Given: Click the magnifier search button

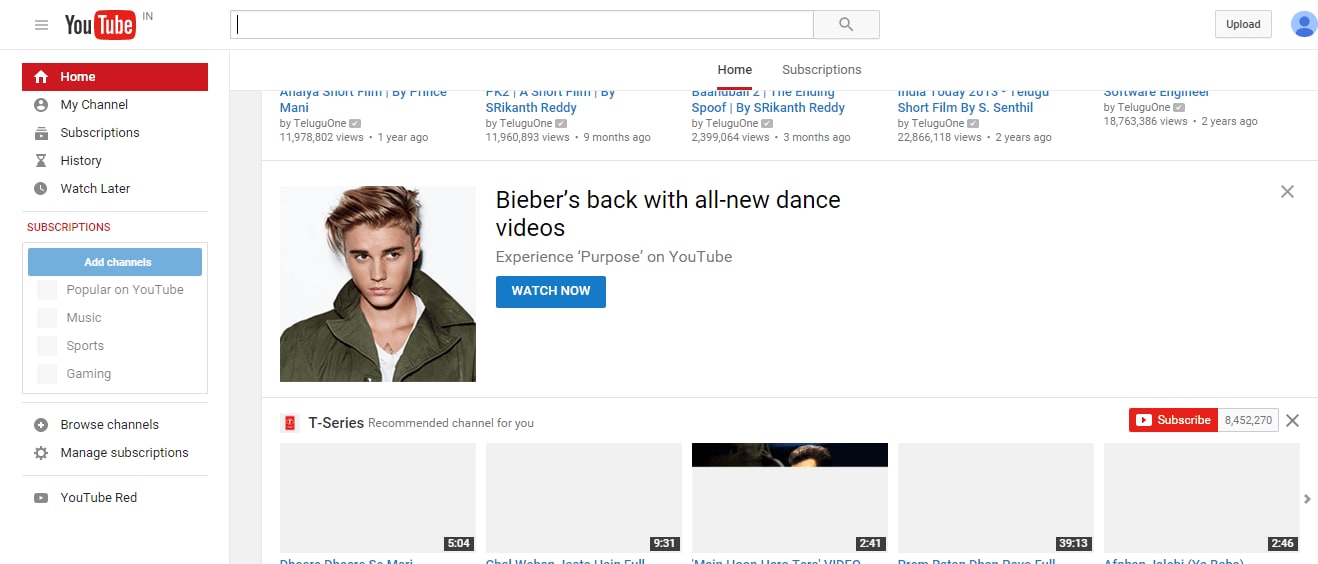Looking at the screenshot, I should pyautogui.click(x=846, y=25).
